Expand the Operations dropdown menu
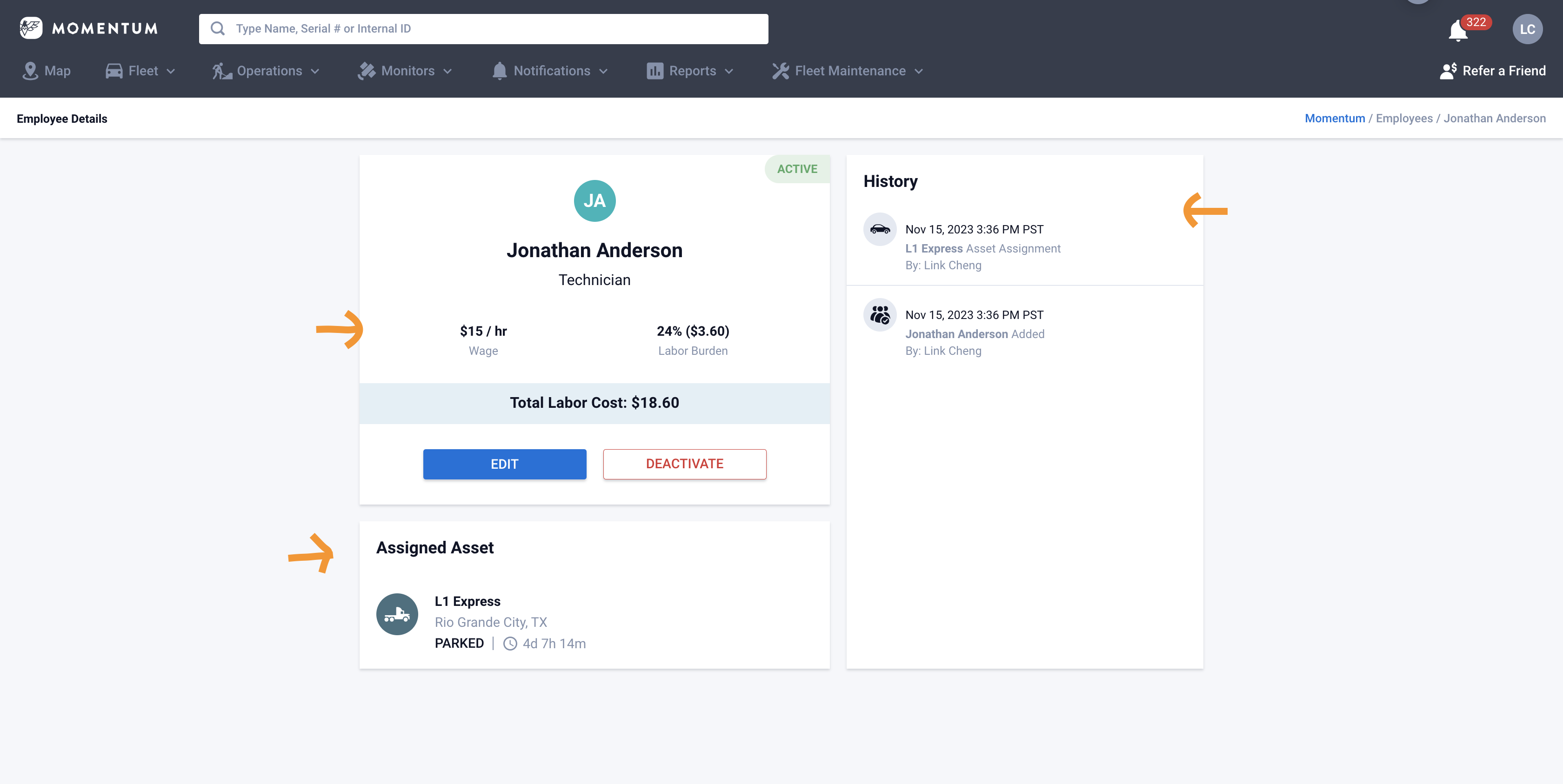This screenshot has width=1563, height=784. tap(266, 71)
